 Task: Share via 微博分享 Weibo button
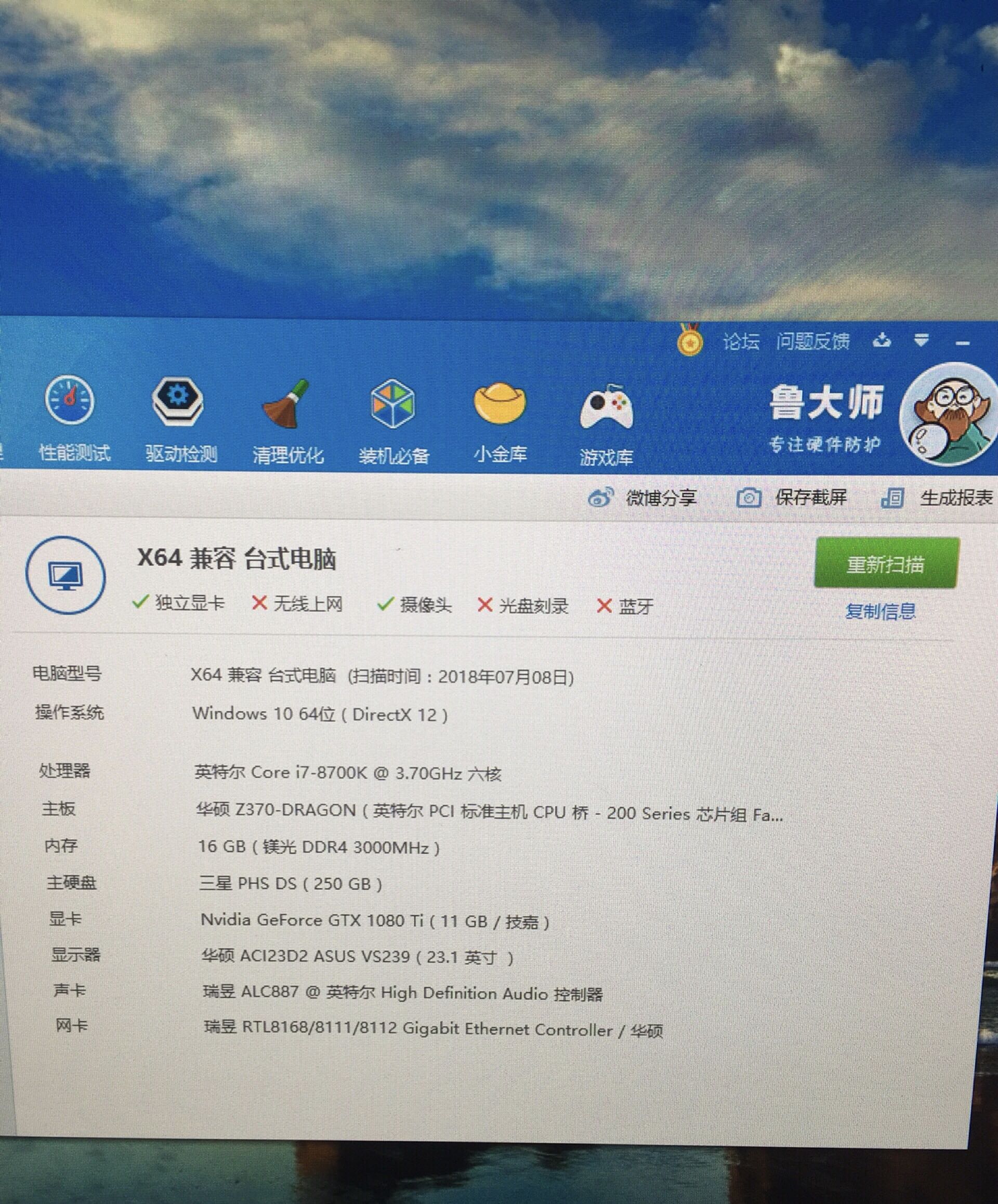[643, 498]
